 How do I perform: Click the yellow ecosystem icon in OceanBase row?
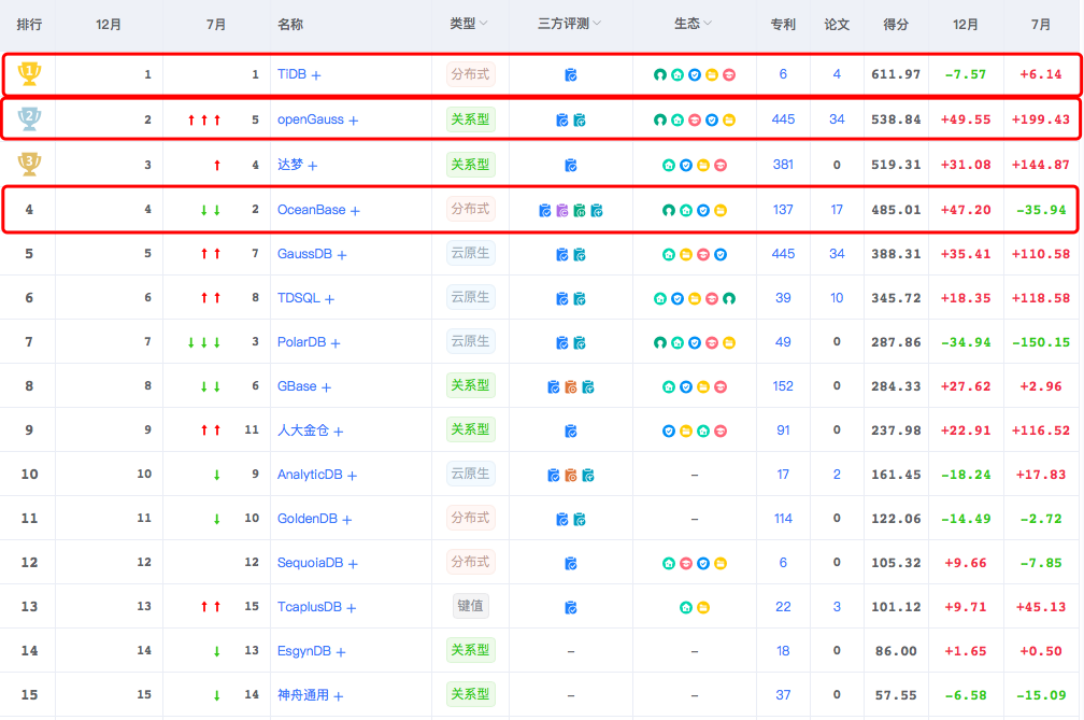point(720,210)
